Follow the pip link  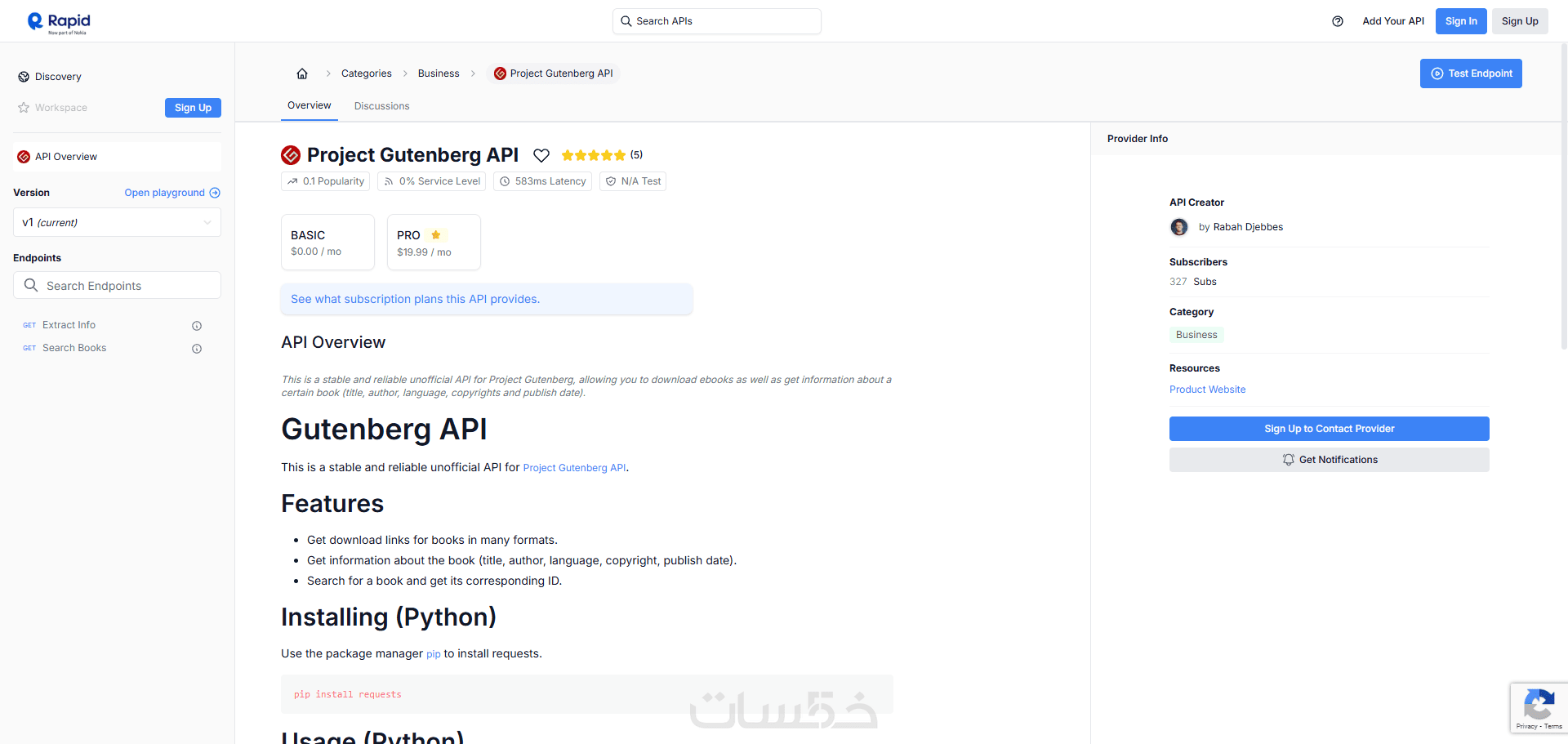[x=434, y=654]
